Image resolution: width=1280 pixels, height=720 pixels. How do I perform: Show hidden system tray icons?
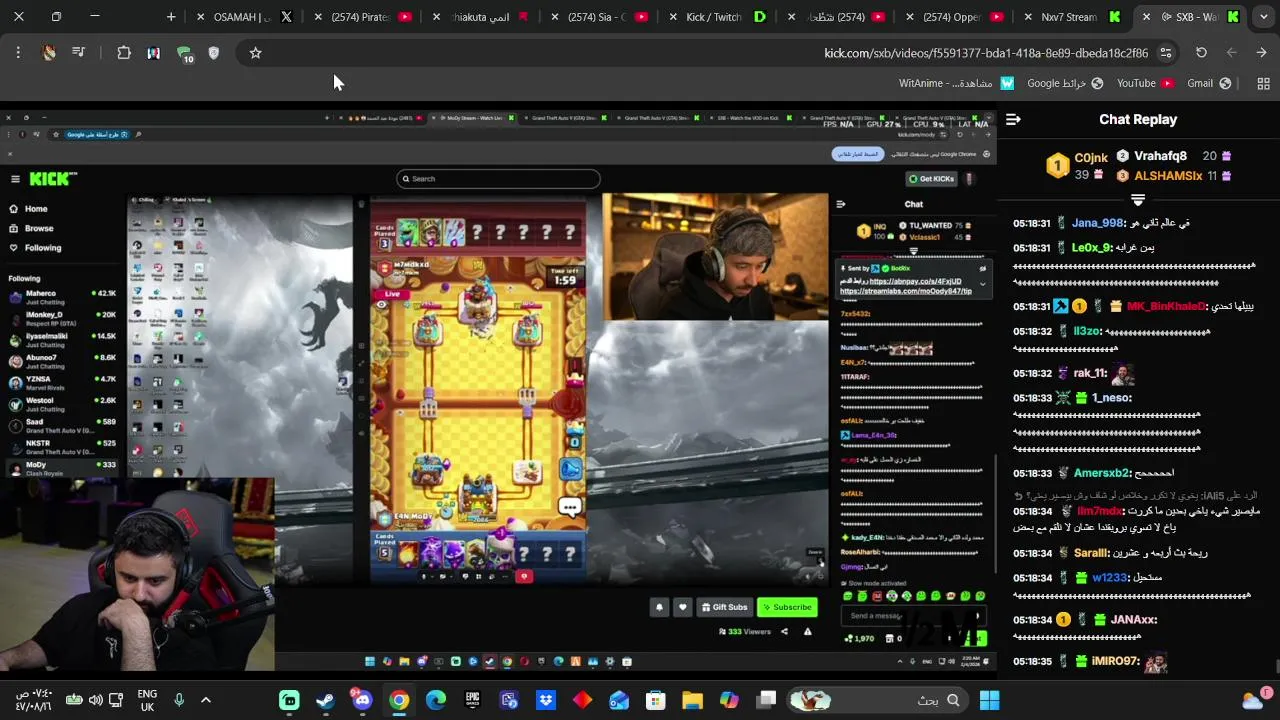206,700
